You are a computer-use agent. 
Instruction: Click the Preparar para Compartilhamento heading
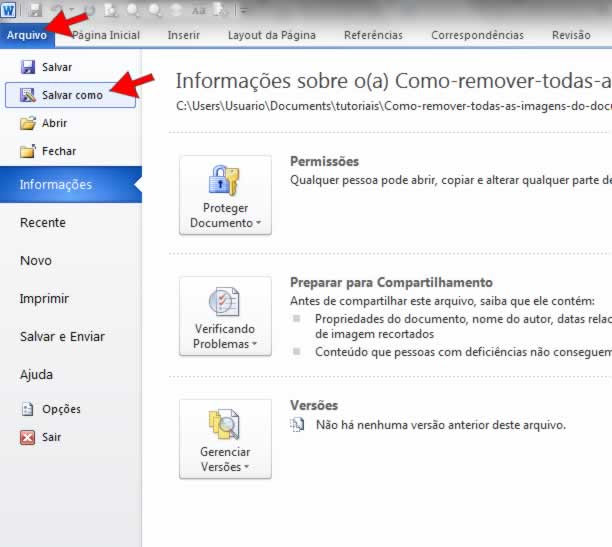391,283
